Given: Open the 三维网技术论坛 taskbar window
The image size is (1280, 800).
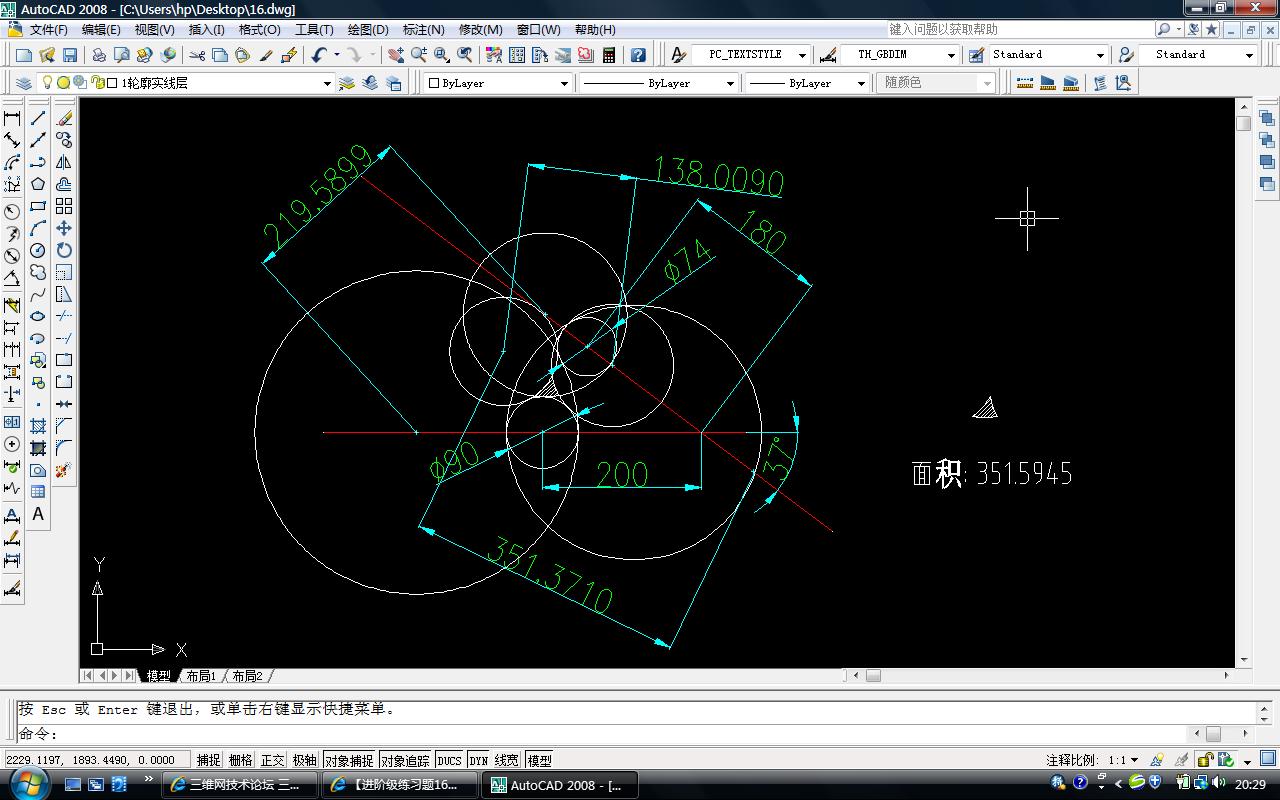Looking at the screenshot, I should coord(239,785).
